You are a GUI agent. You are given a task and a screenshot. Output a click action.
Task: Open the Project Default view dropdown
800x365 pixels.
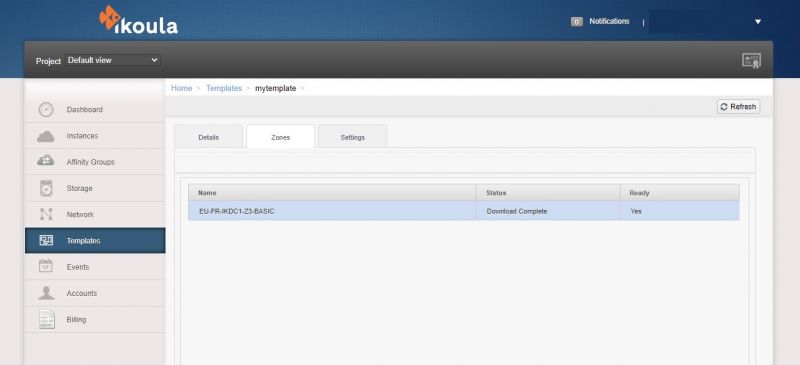[x=113, y=60]
